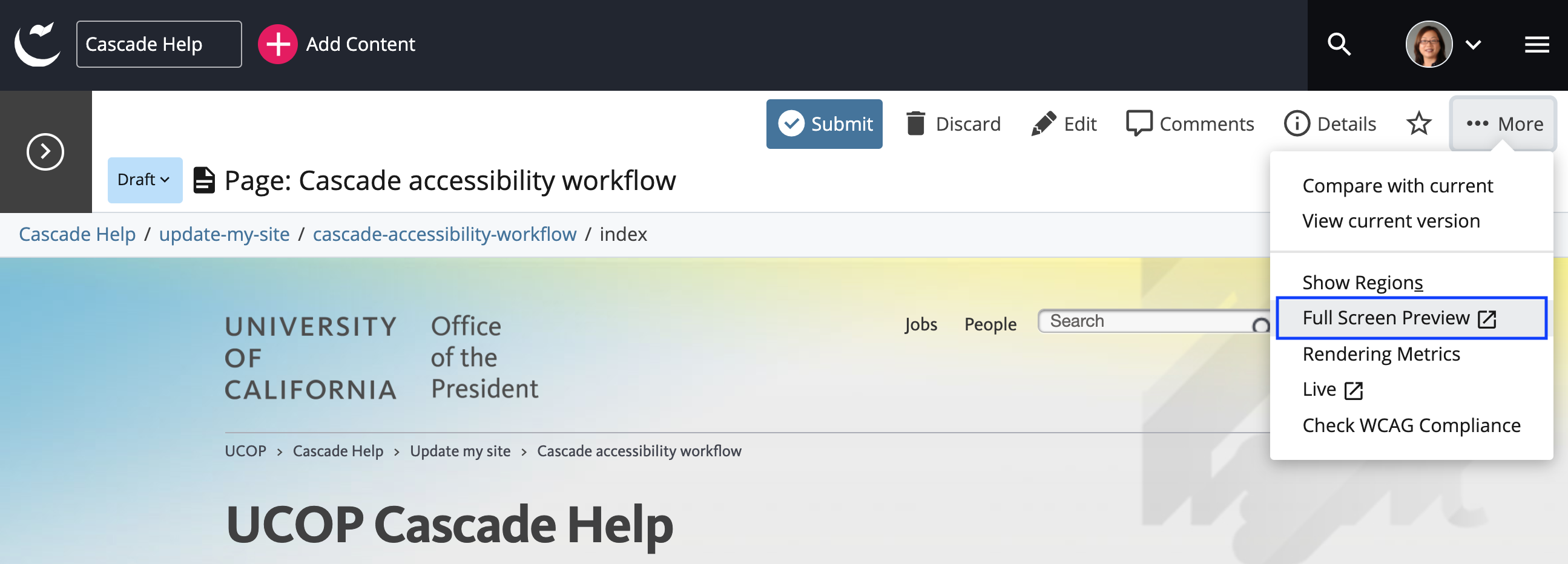Click Office of the President text
The height and width of the screenshot is (564, 1568).
tap(484, 358)
